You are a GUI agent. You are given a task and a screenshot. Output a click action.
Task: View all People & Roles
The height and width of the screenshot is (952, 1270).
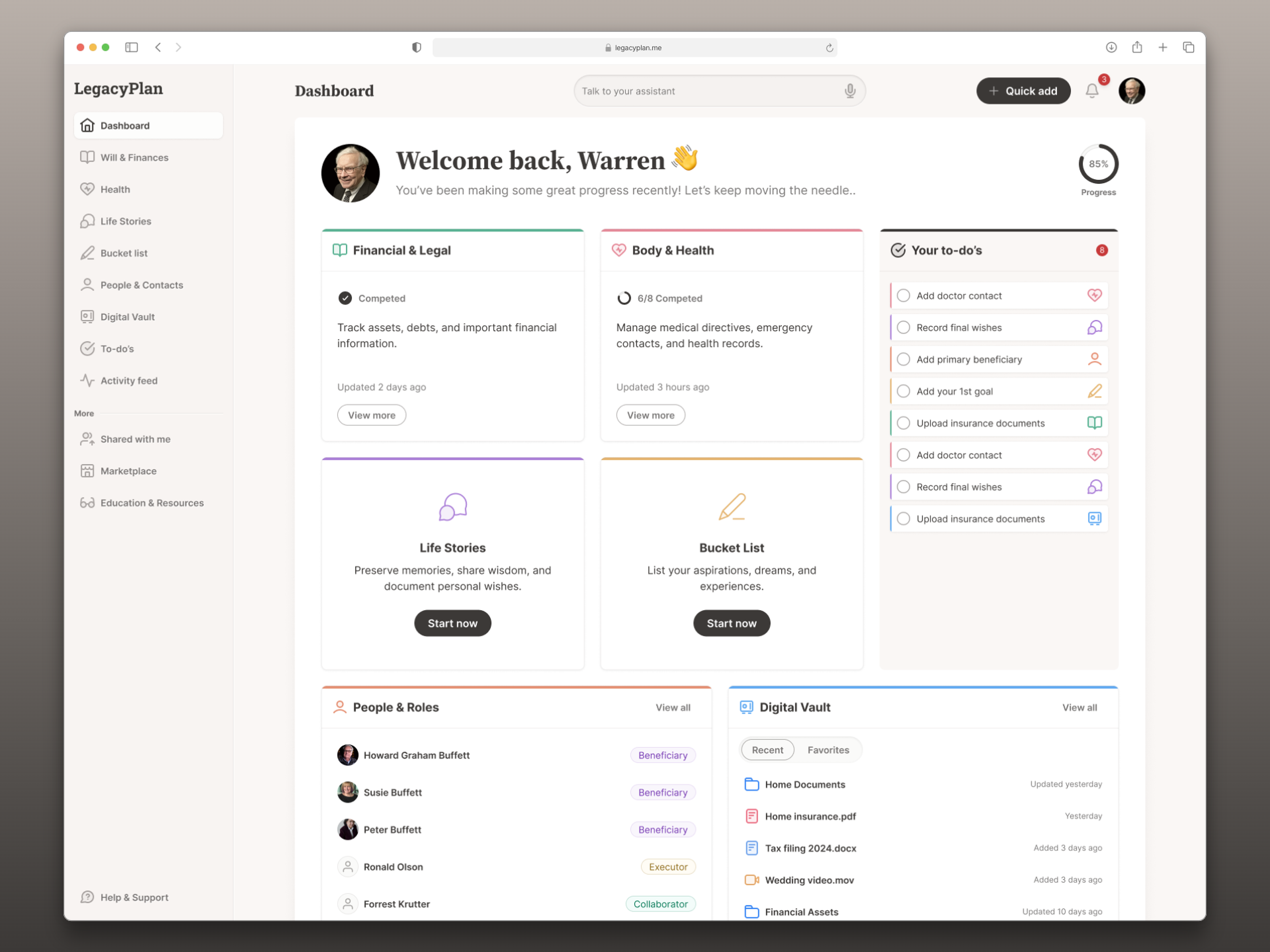pos(673,707)
